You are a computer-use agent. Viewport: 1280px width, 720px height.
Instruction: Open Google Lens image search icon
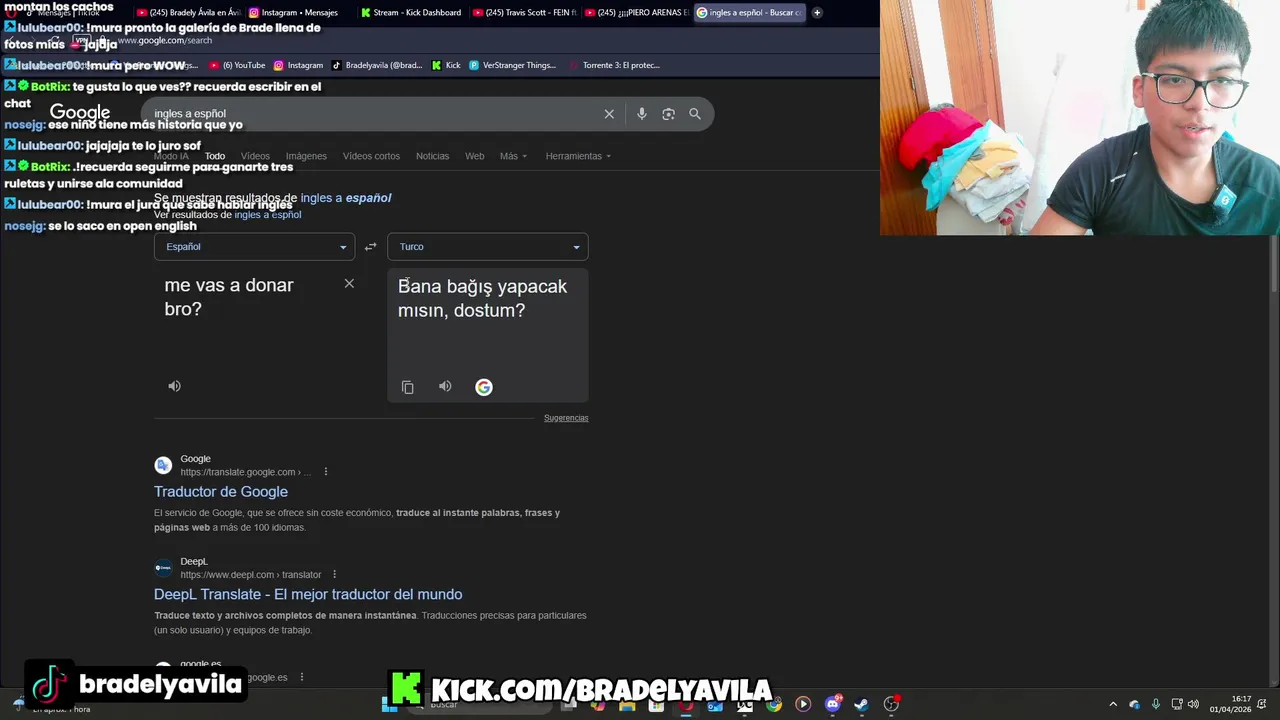668,114
